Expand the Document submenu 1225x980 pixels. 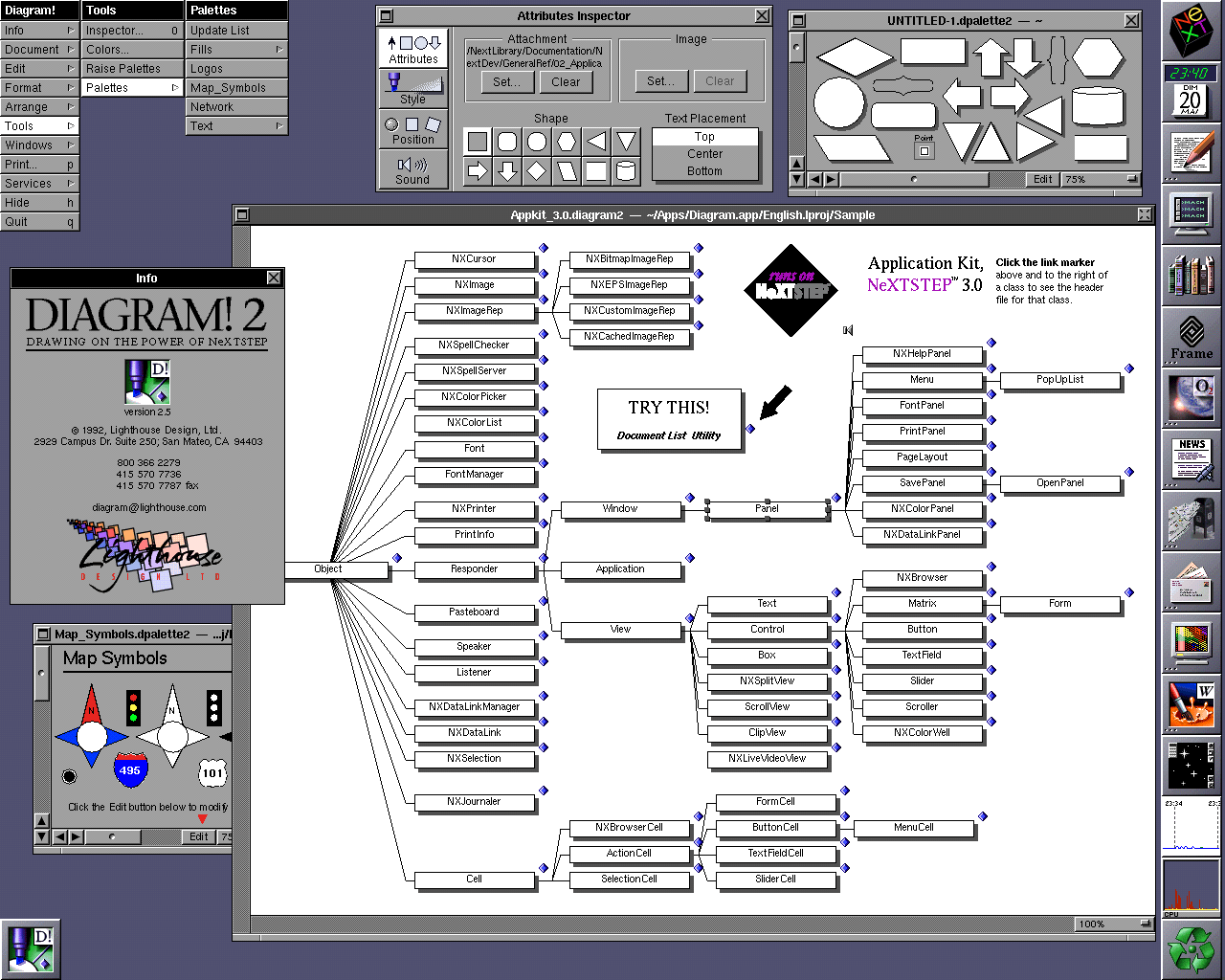pos(39,50)
